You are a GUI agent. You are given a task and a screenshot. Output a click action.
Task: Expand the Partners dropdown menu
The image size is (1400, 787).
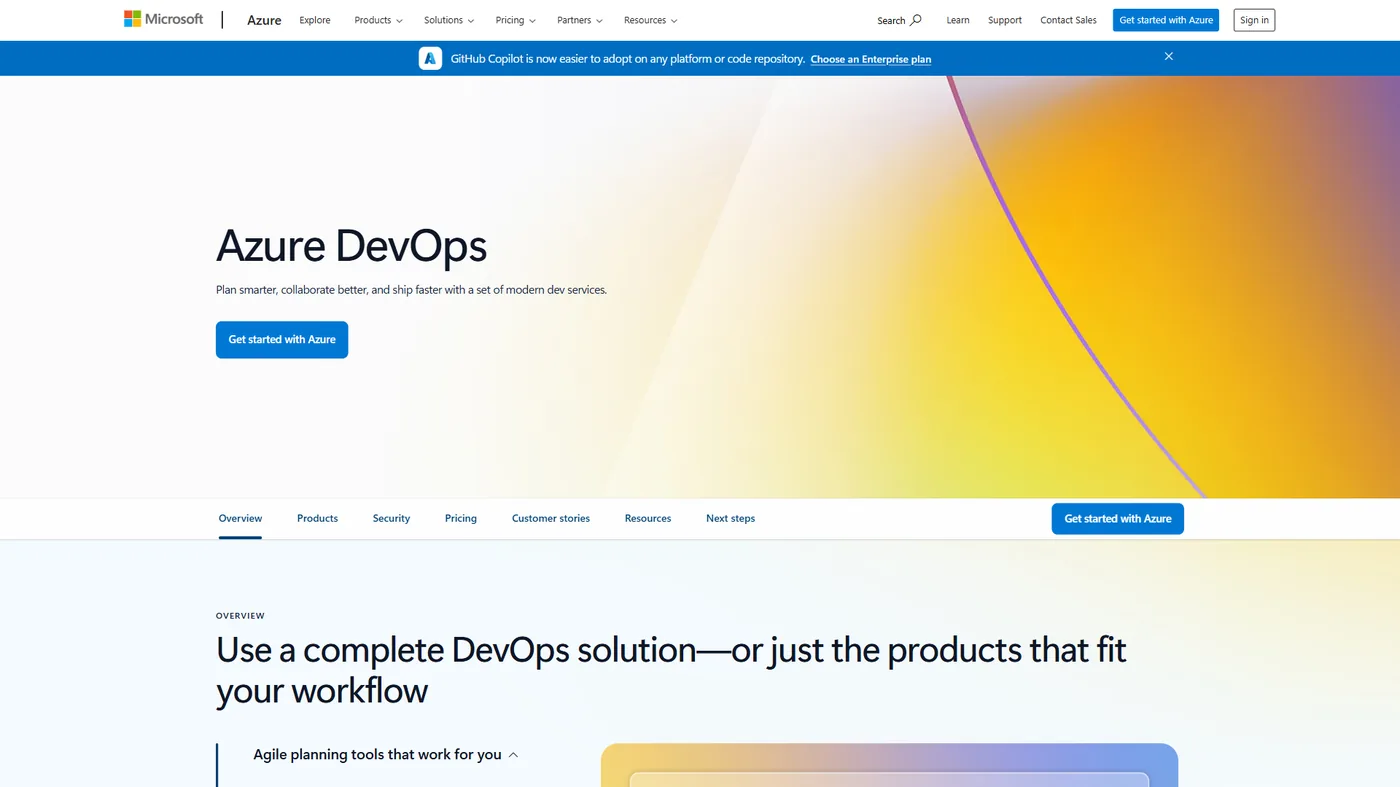click(580, 20)
